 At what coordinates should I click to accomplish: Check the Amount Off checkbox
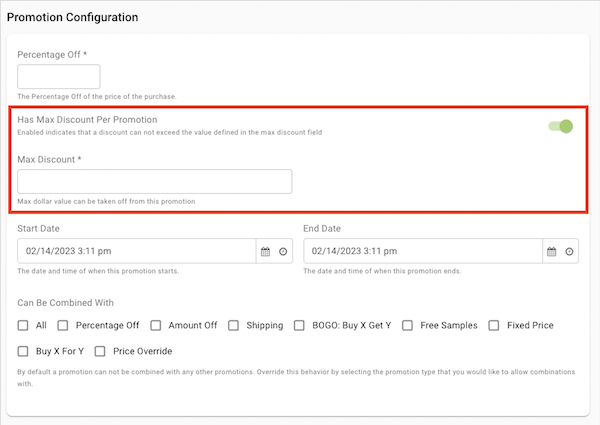pyautogui.click(x=156, y=326)
